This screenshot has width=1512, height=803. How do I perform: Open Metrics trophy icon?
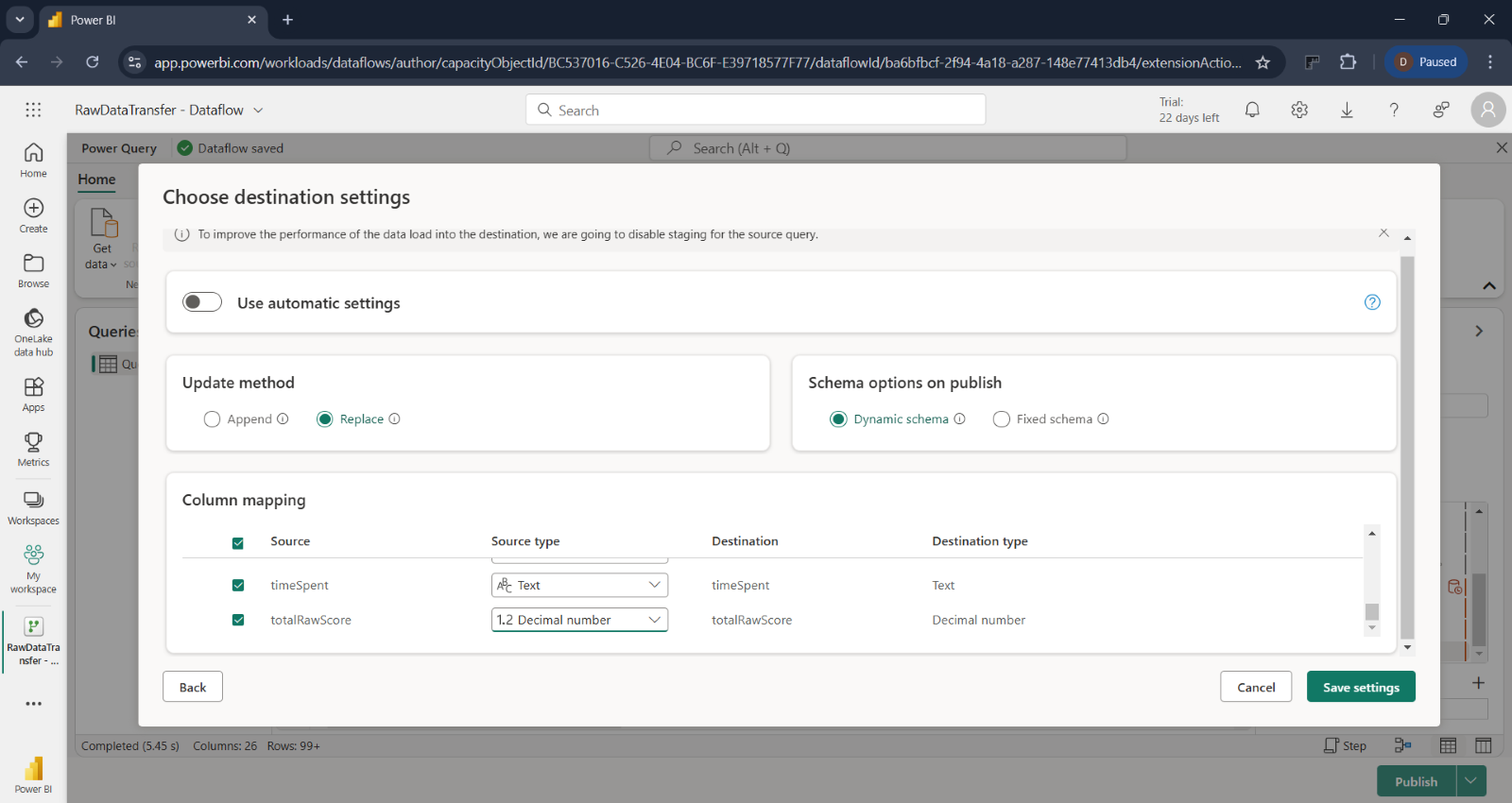point(33,449)
